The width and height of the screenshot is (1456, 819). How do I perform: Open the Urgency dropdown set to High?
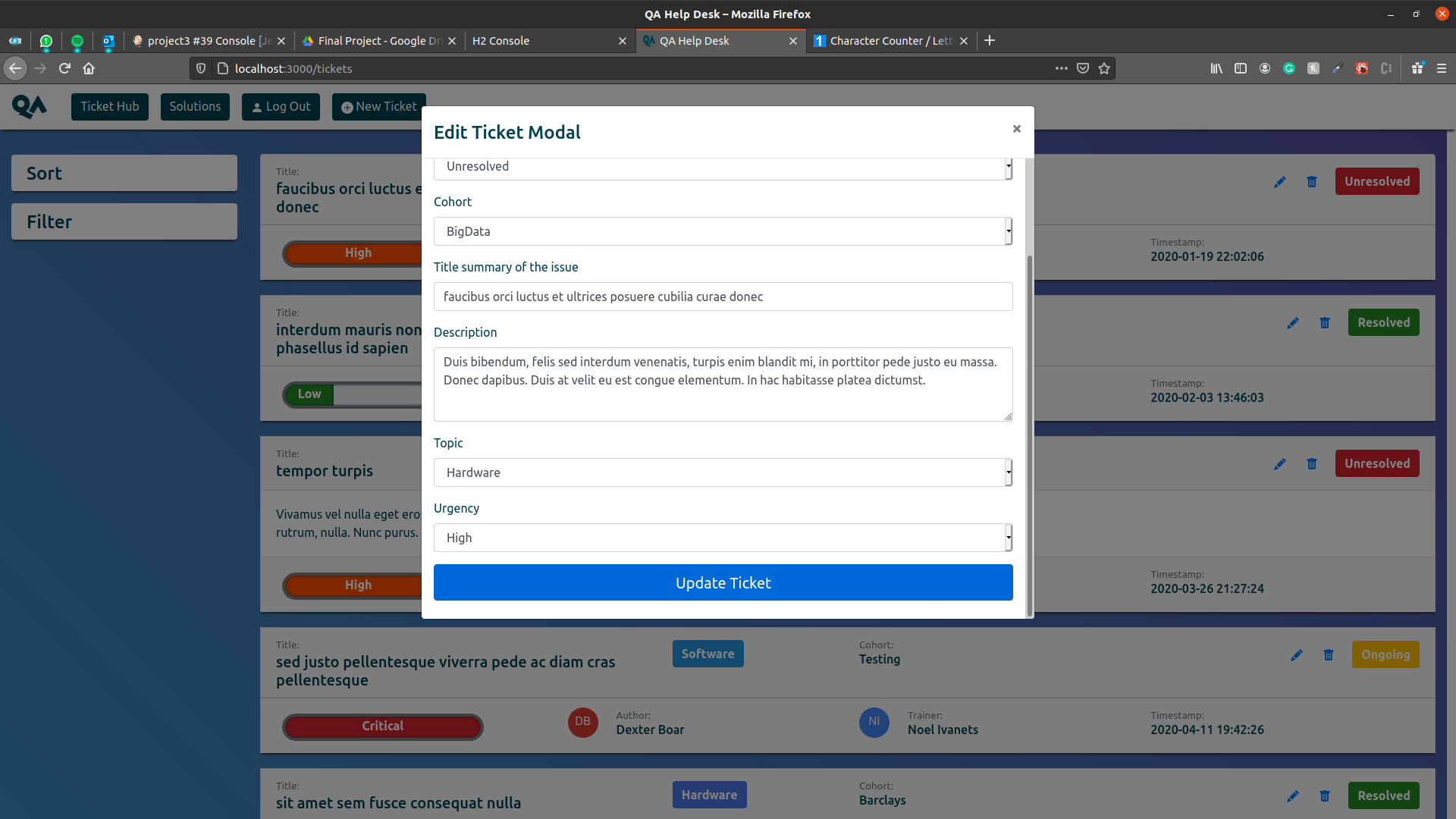click(723, 537)
